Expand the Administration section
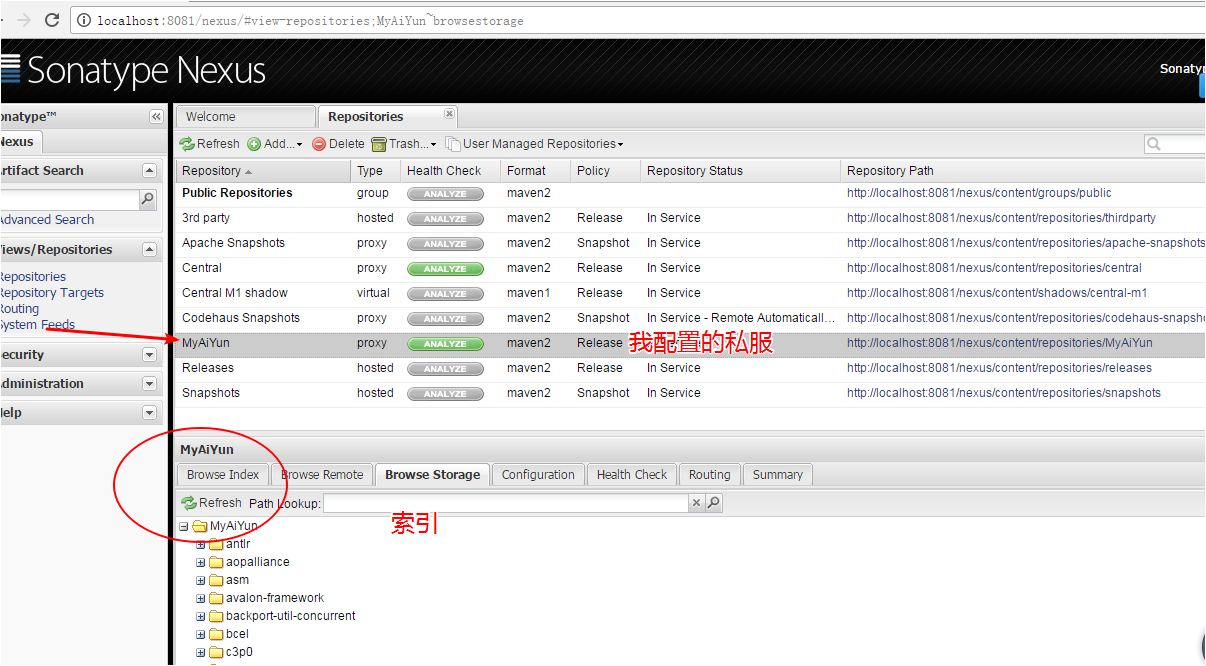This screenshot has height=666, width=1206. (x=150, y=384)
